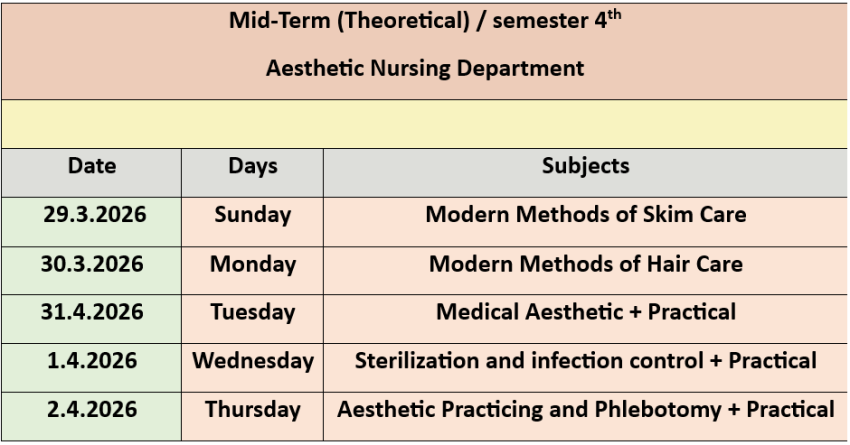
Task: Select the Date column header
Action: (x=92, y=166)
